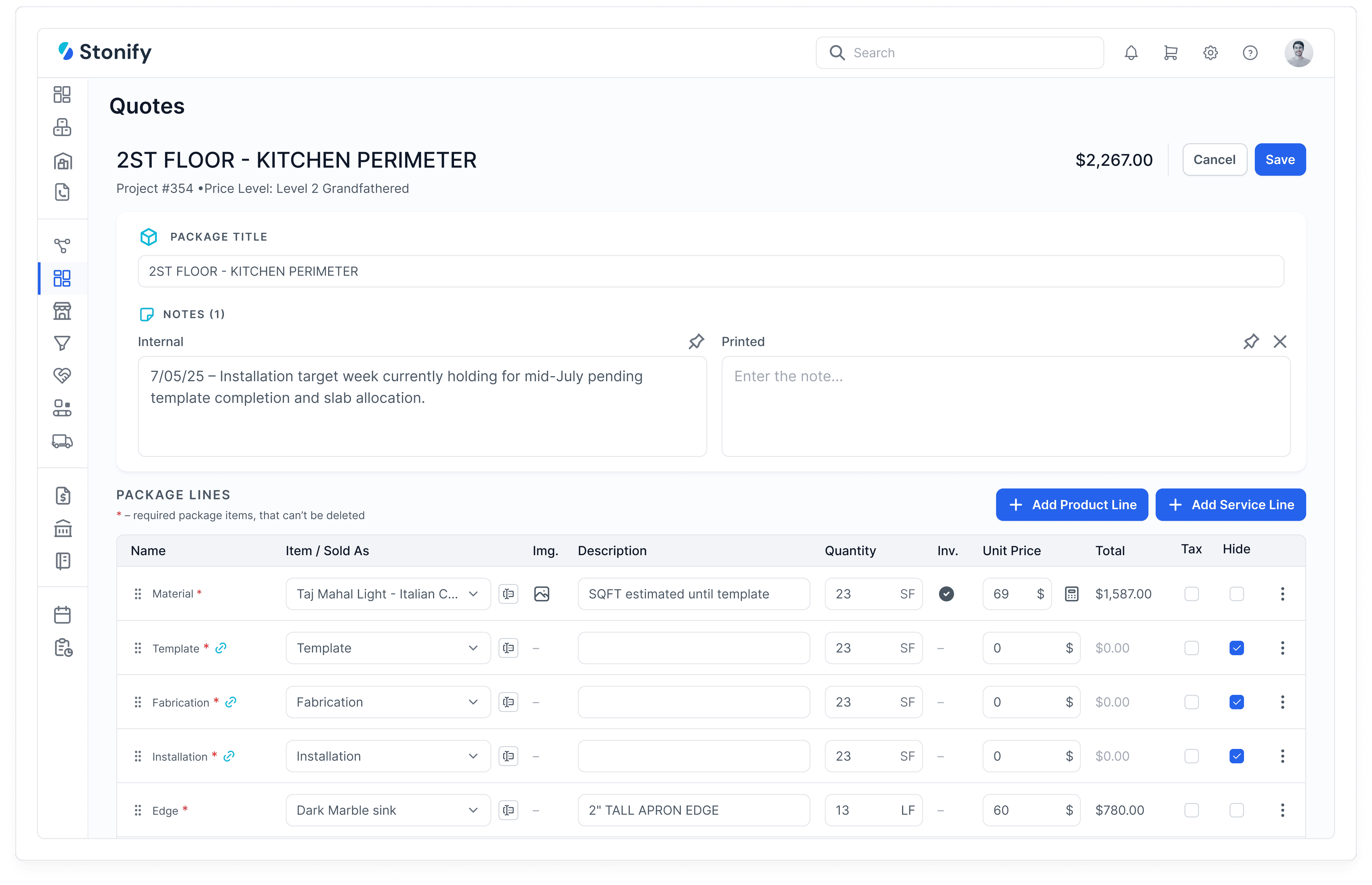Pin the Internal note
Image resolution: width=1372 pixels, height=885 pixels.
tap(696, 341)
